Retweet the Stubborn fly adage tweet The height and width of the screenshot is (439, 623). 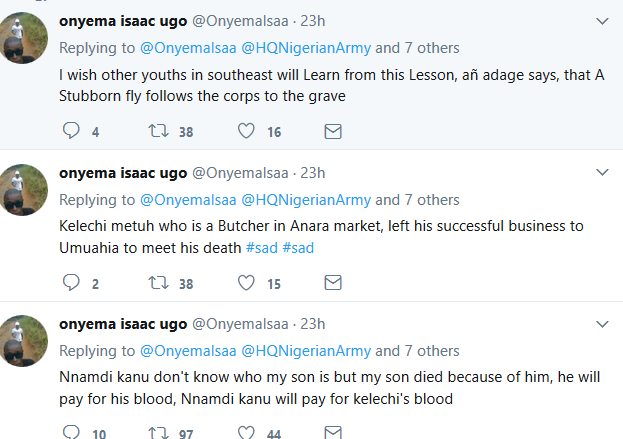click(156, 131)
